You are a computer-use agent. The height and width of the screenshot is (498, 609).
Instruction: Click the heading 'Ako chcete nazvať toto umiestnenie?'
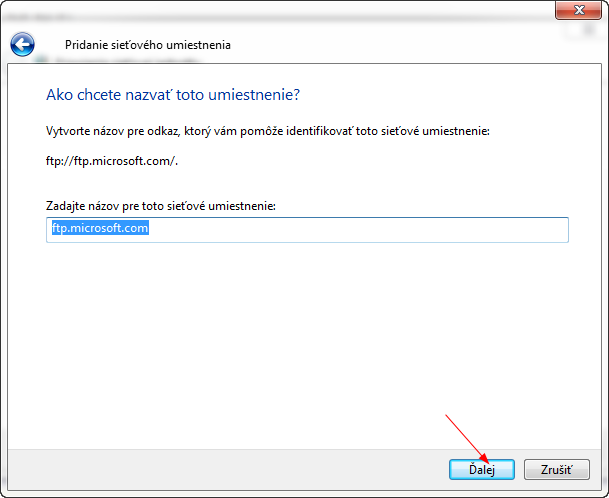click(x=173, y=95)
